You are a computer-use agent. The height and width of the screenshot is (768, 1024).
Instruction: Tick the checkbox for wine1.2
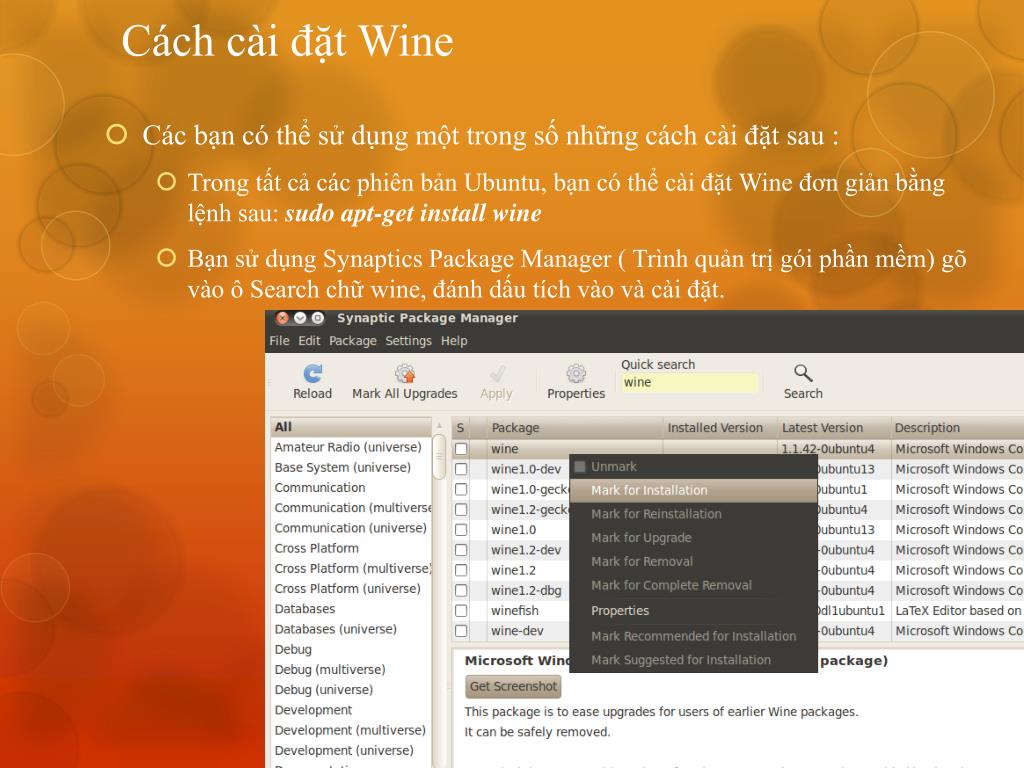pyautogui.click(x=461, y=570)
